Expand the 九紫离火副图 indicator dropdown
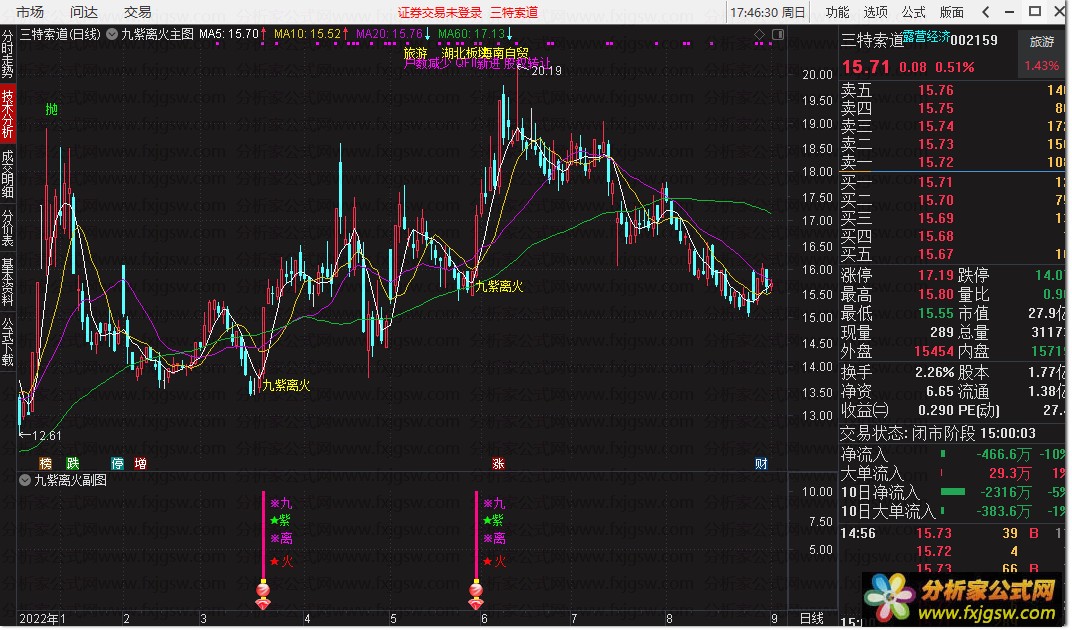This screenshot has height=630, width=1072. click(25, 480)
